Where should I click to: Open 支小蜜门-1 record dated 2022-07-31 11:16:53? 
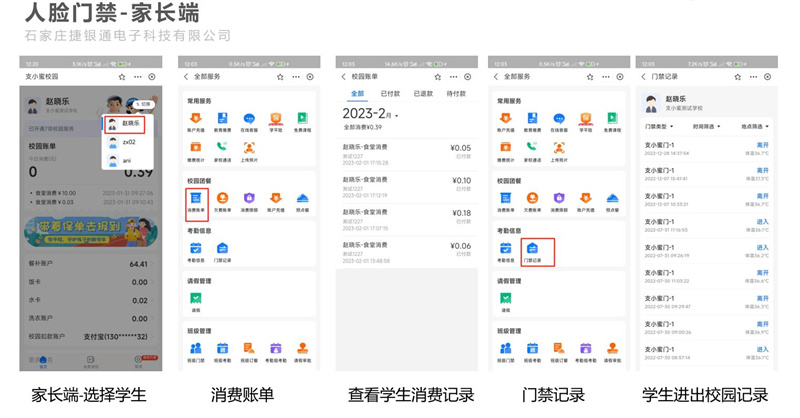click(707, 226)
